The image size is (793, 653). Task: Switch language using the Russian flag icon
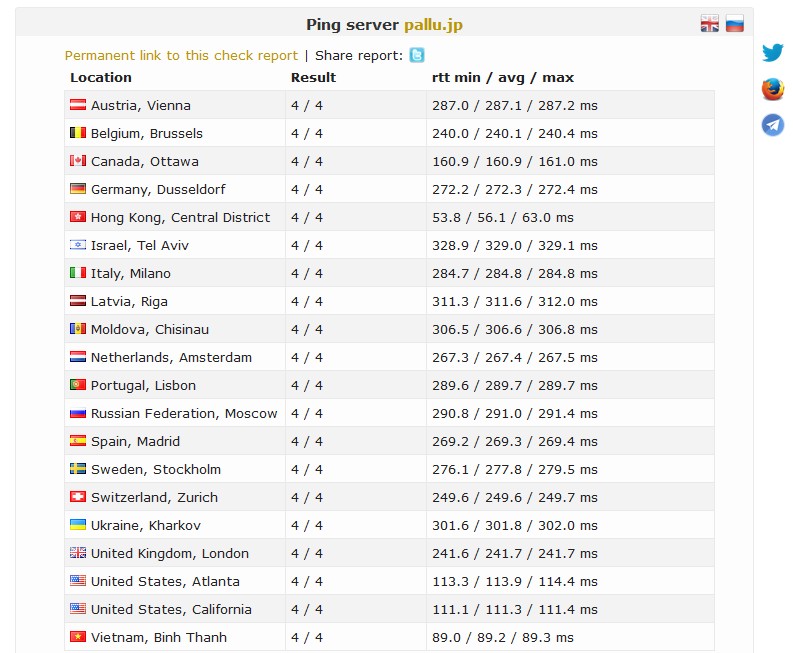tap(735, 24)
